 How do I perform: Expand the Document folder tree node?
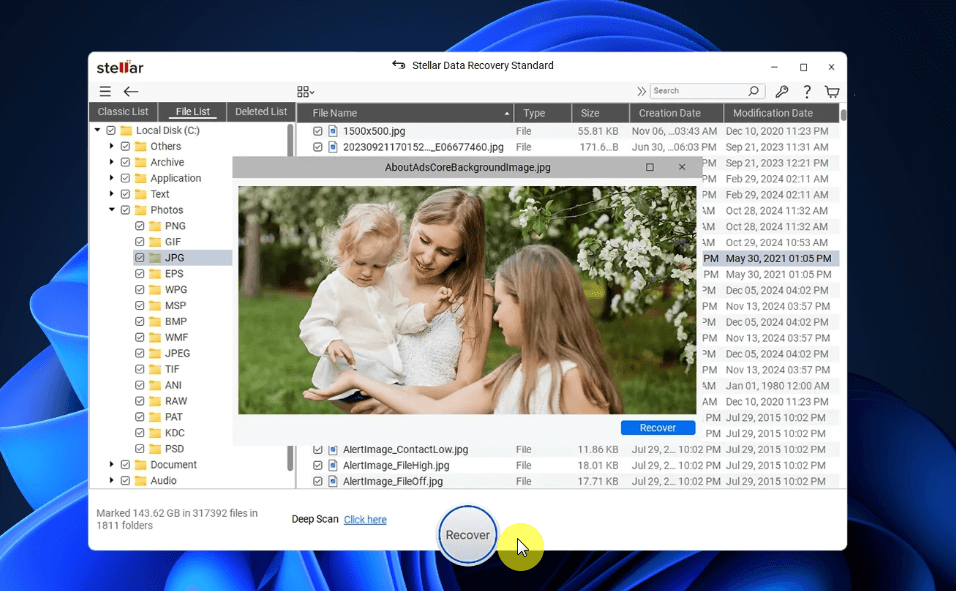click(x=112, y=465)
